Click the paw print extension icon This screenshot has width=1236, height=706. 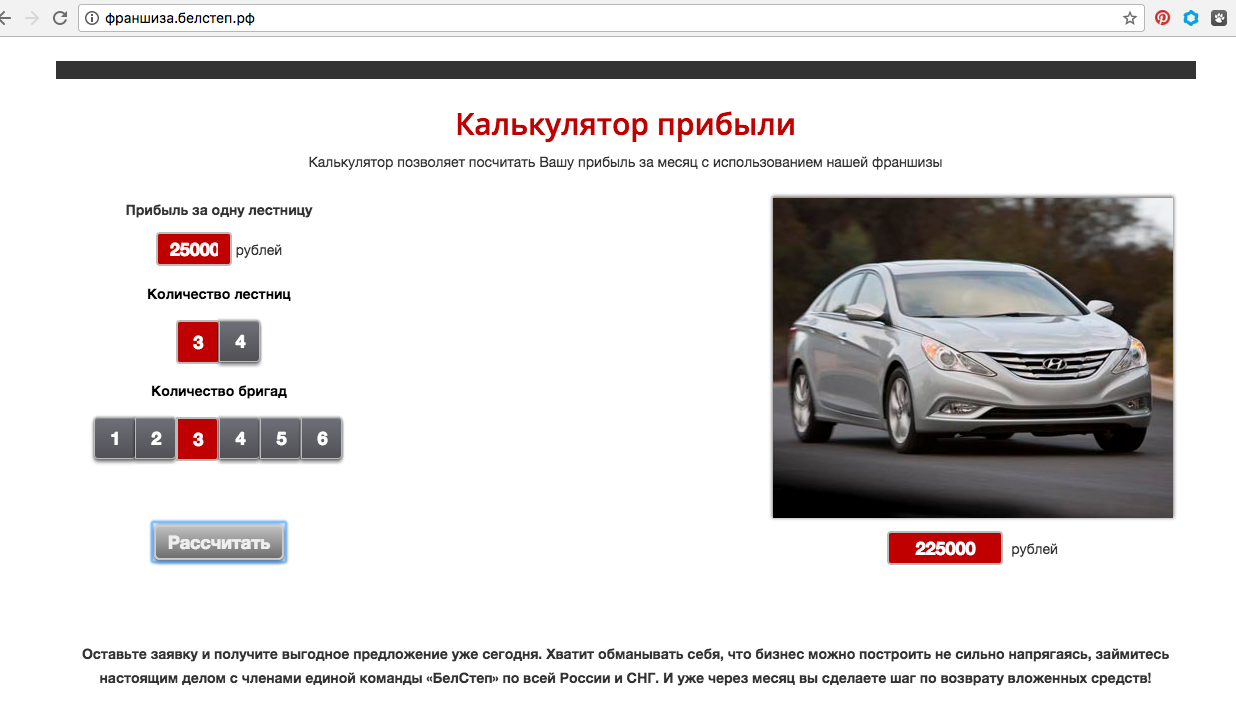1220,18
